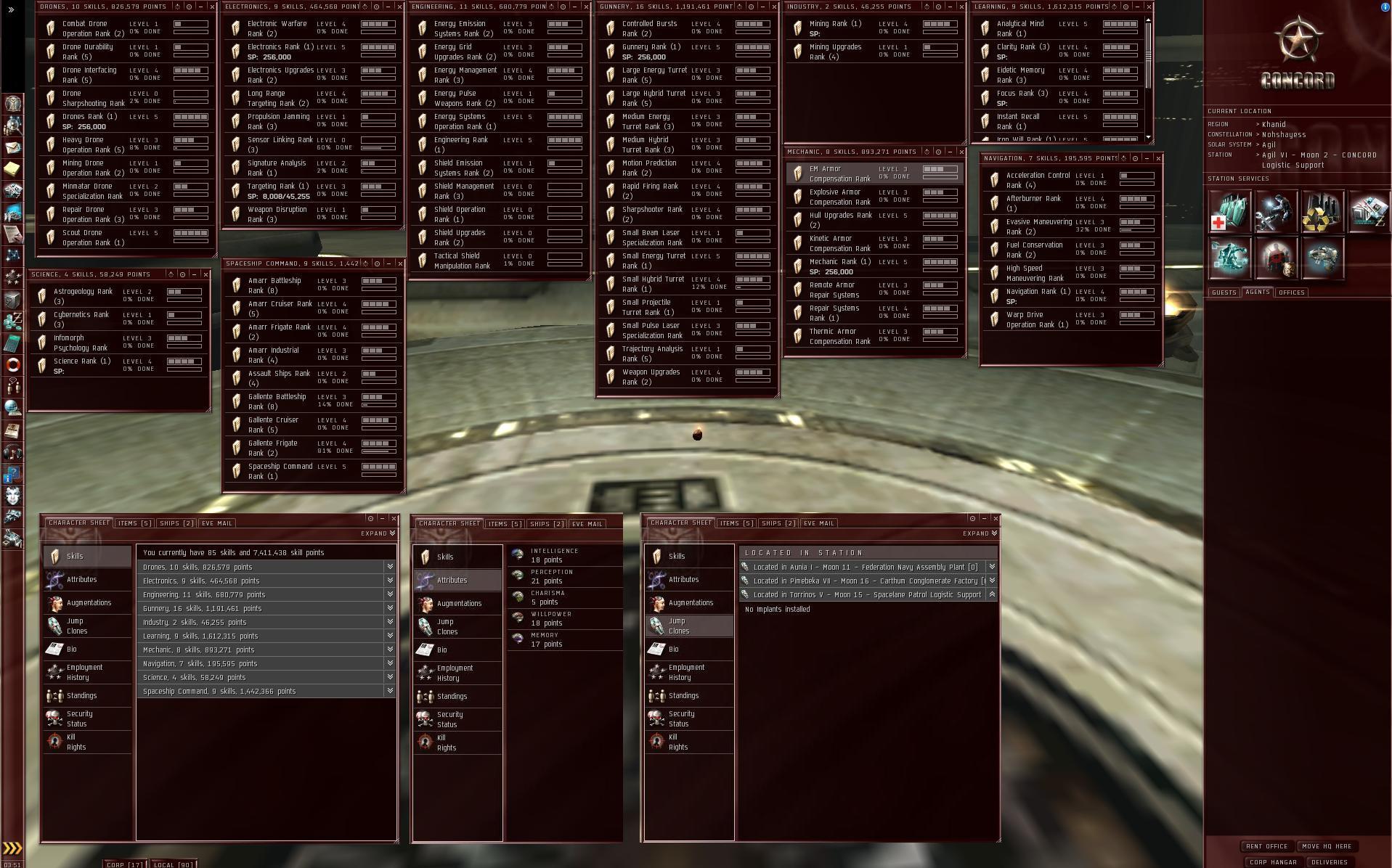Open Eve Mail tab in jump clones window

818,523
